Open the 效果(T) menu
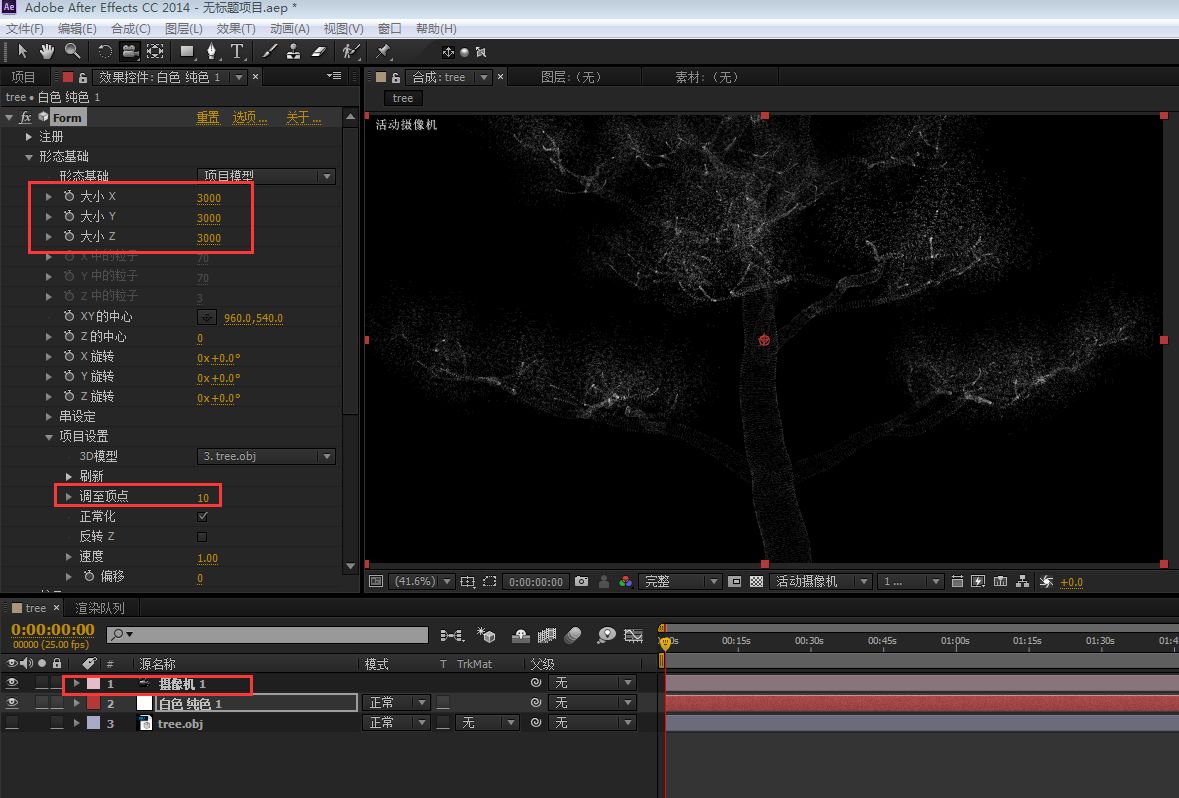This screenshot has height=798, width=1179. (x=235, y=29)
